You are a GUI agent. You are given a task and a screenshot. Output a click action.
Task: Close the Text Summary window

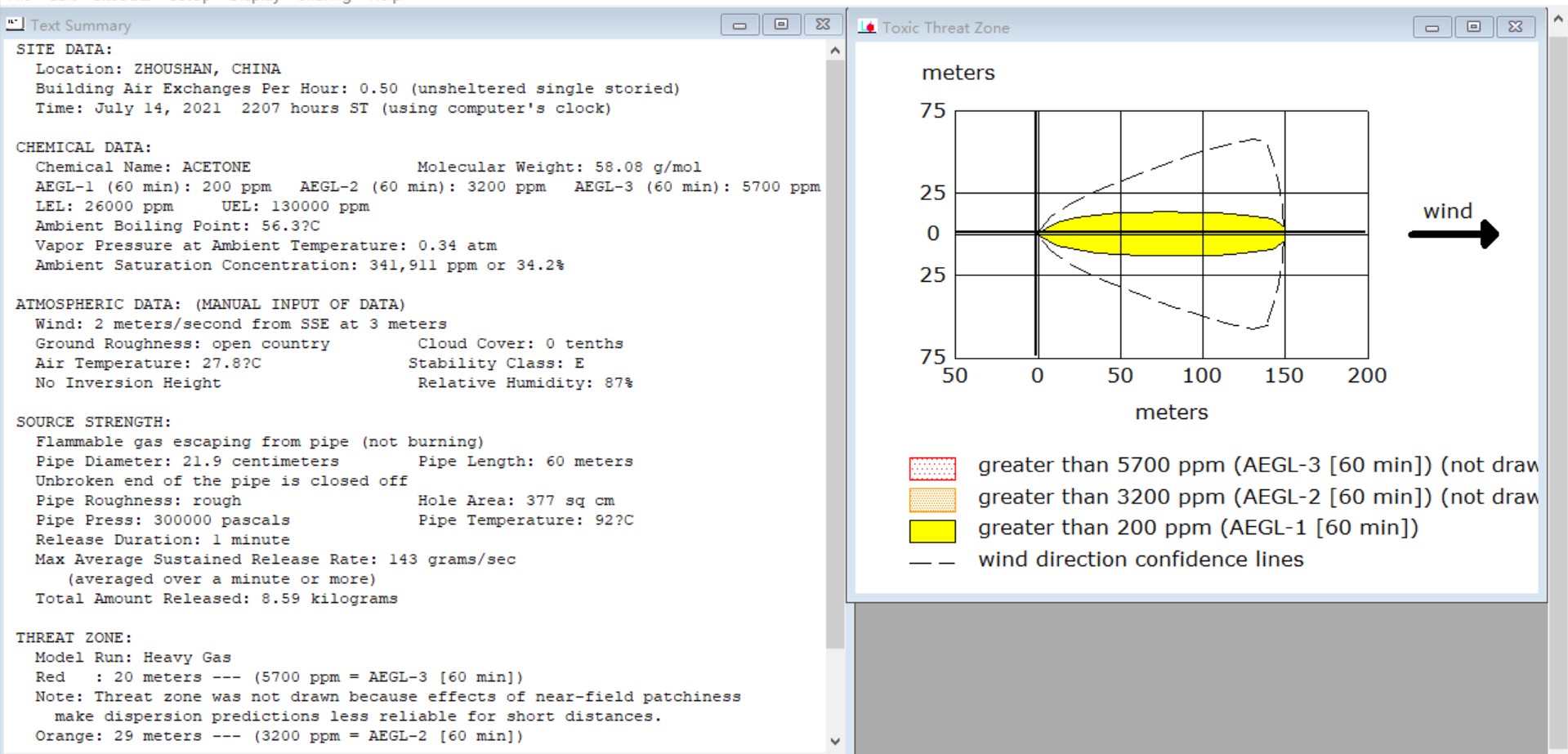click(823, 25)
